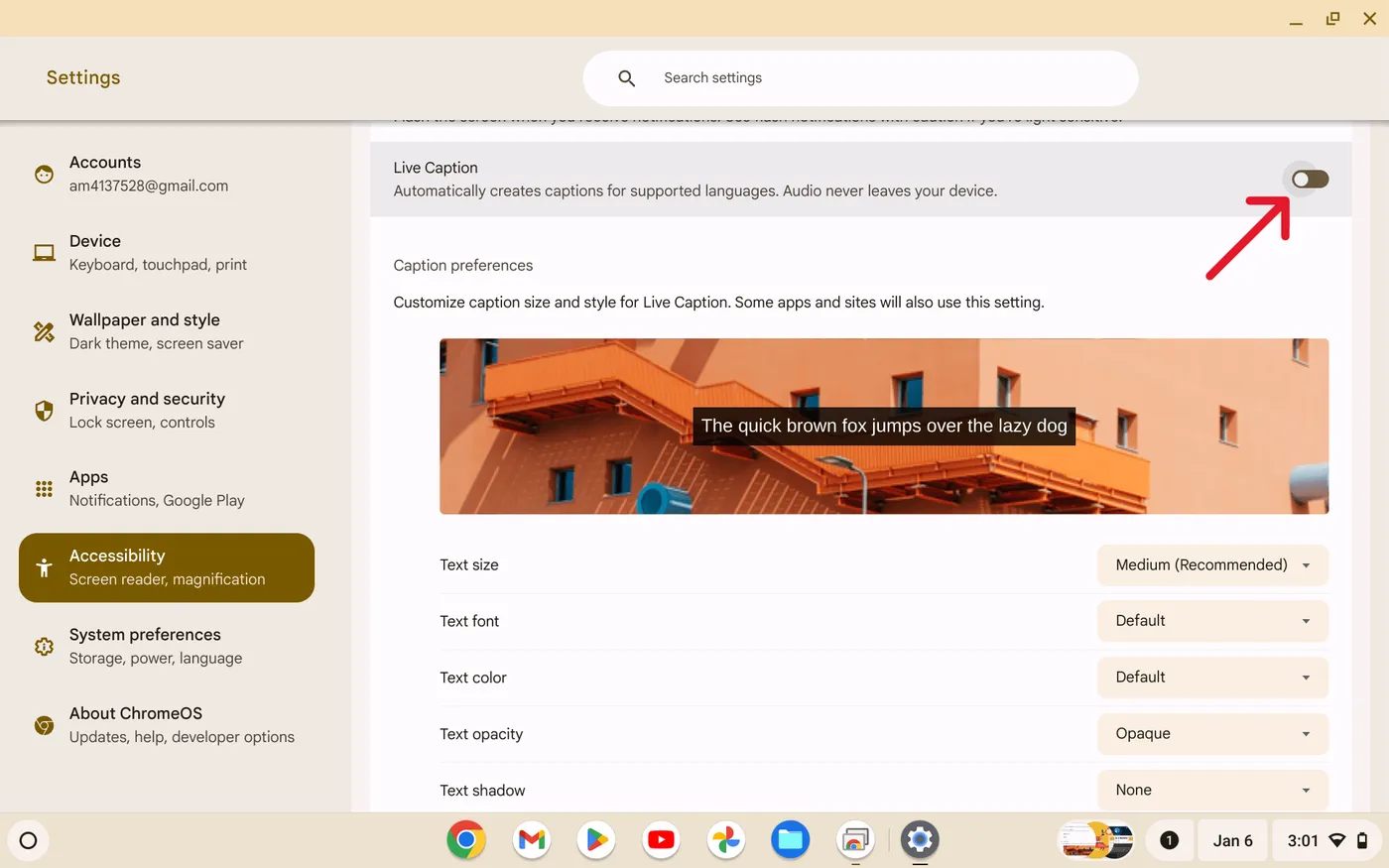Screen dimensions: 1389x868
Task: Click the search magnifier icon
Action: 626,78
